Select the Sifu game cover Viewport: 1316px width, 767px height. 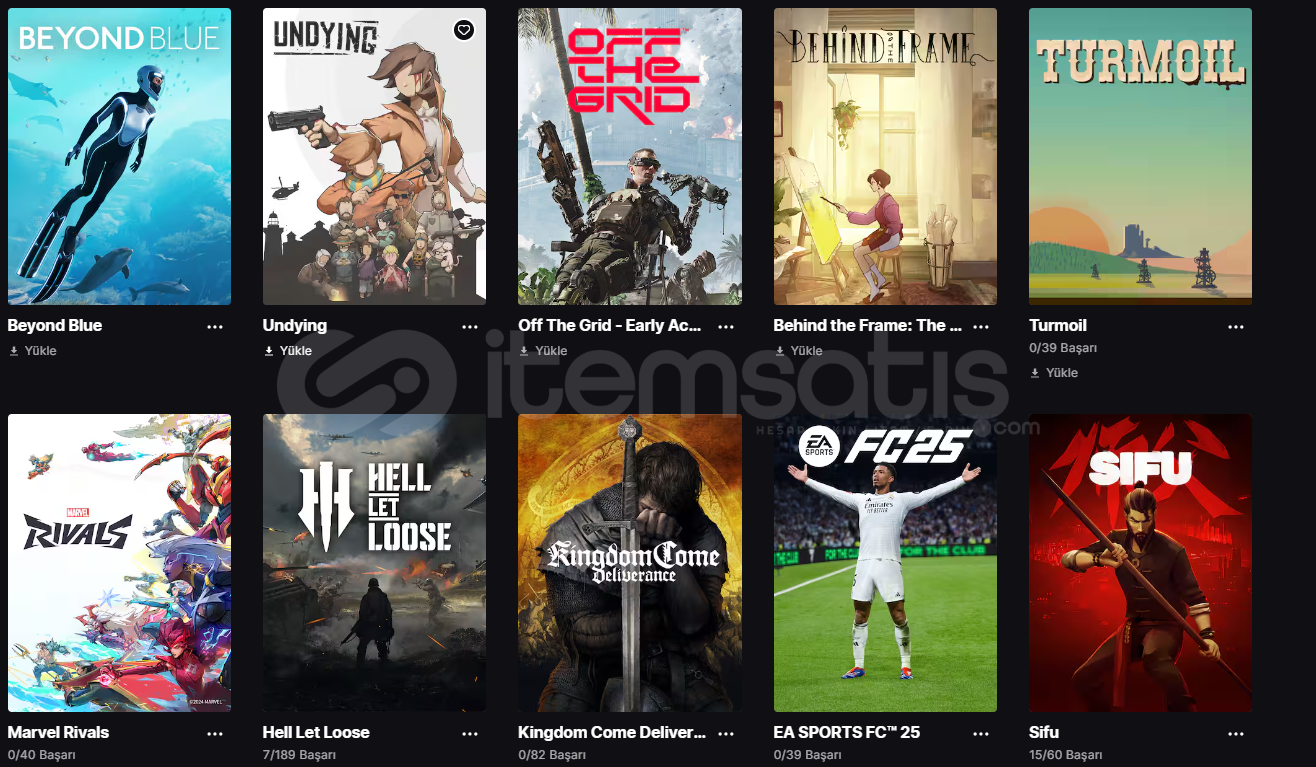1140,563
